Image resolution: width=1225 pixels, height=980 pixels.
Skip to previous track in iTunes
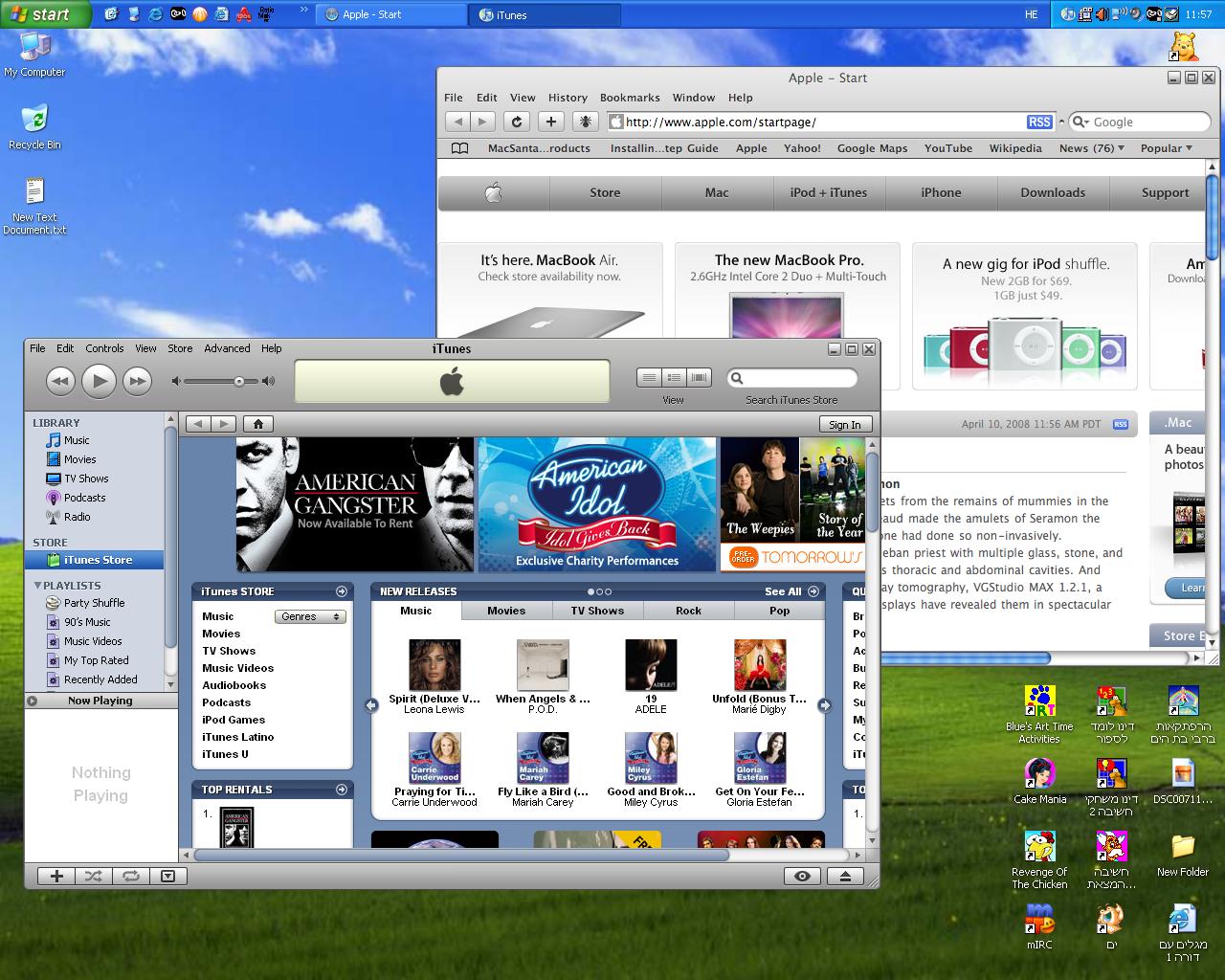59,381
